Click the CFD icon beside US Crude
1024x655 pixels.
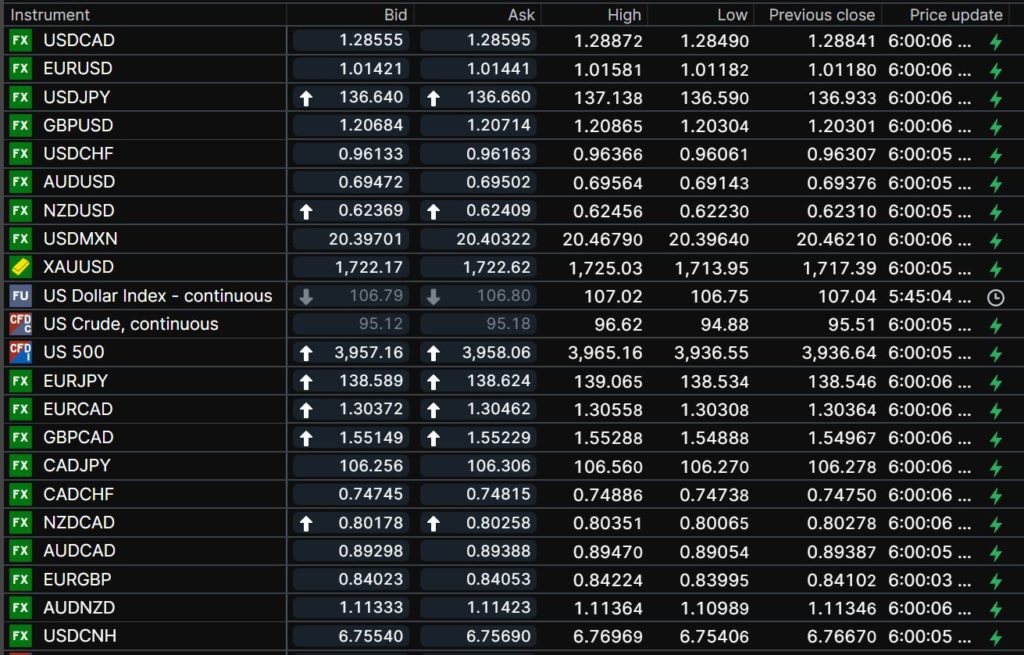pyautogui.click(x=20, y=324)
